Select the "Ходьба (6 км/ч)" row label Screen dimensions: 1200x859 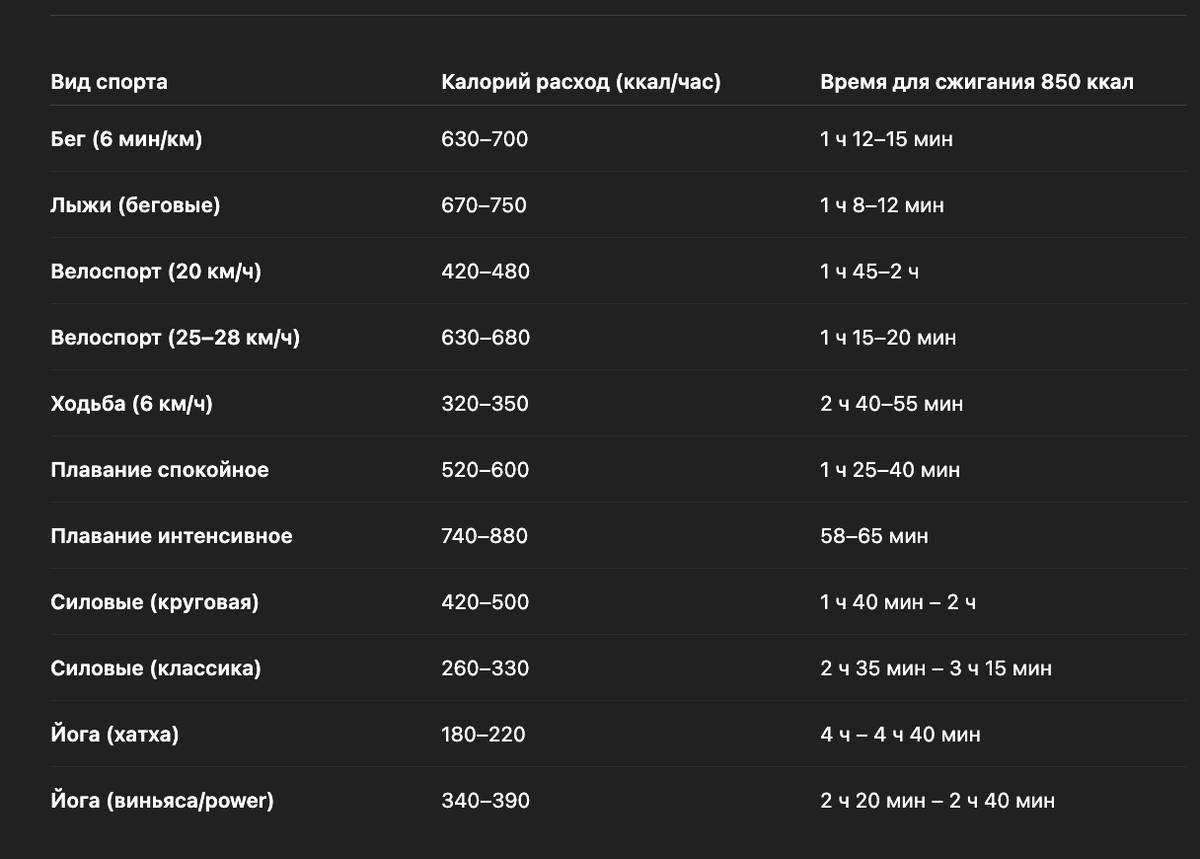click(131, 404)
